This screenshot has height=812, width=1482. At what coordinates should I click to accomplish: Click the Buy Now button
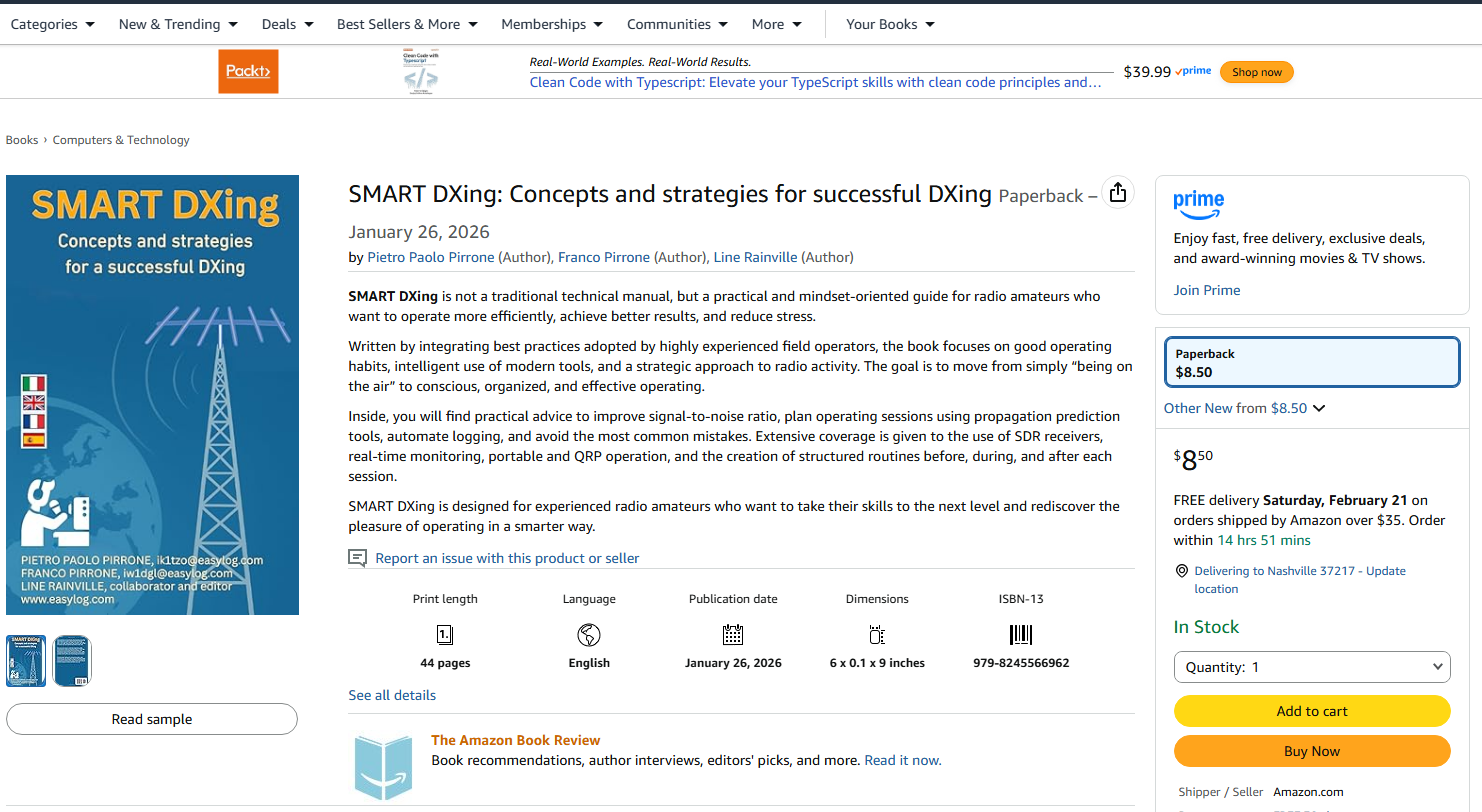pos(1312,751)
